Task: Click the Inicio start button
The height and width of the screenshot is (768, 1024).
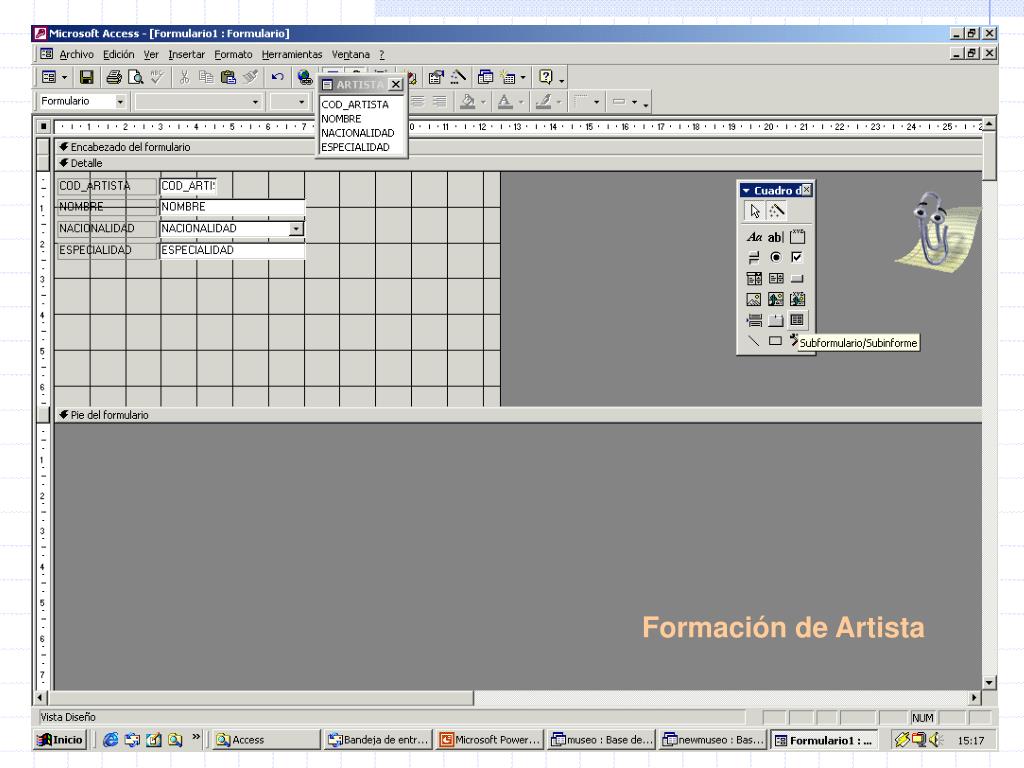Action: pos(60,739)
